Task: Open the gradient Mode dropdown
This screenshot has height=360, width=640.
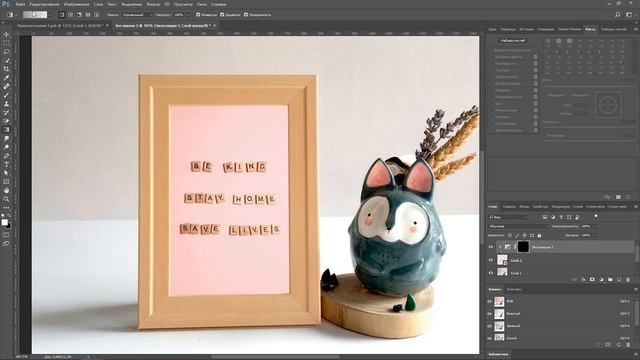Action: [137, 15]
